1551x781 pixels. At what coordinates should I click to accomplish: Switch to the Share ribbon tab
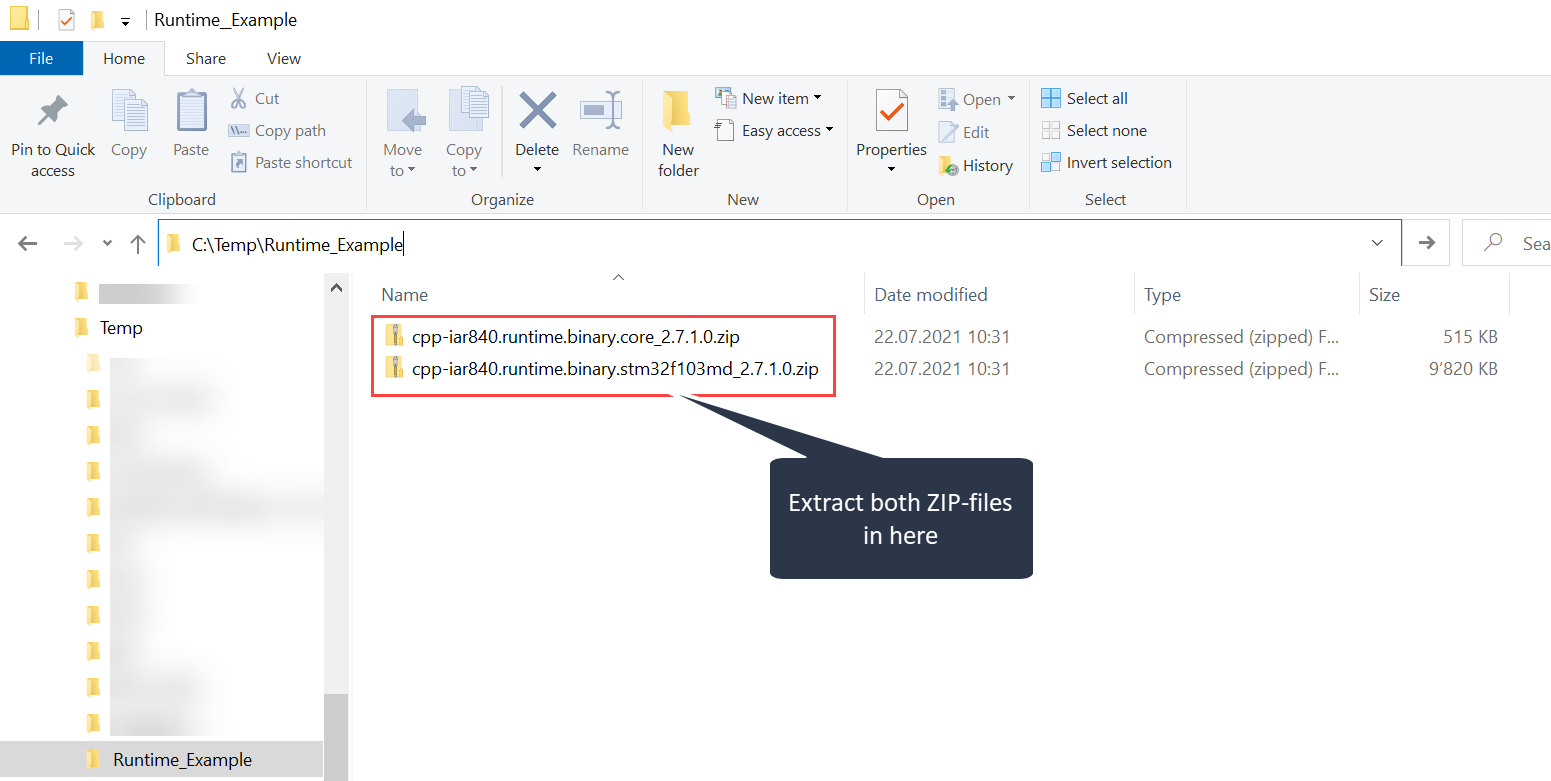tap(206, 58)
